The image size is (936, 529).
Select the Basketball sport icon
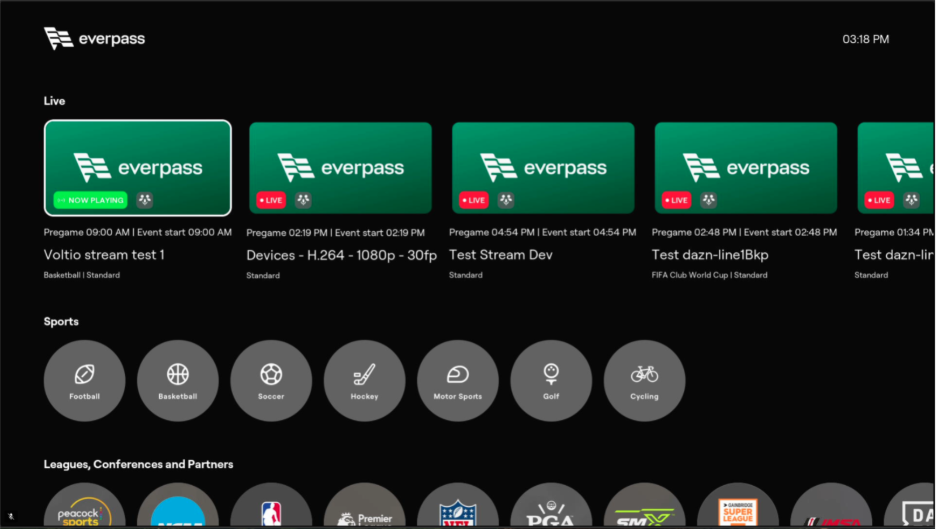[x=178, y=380]
